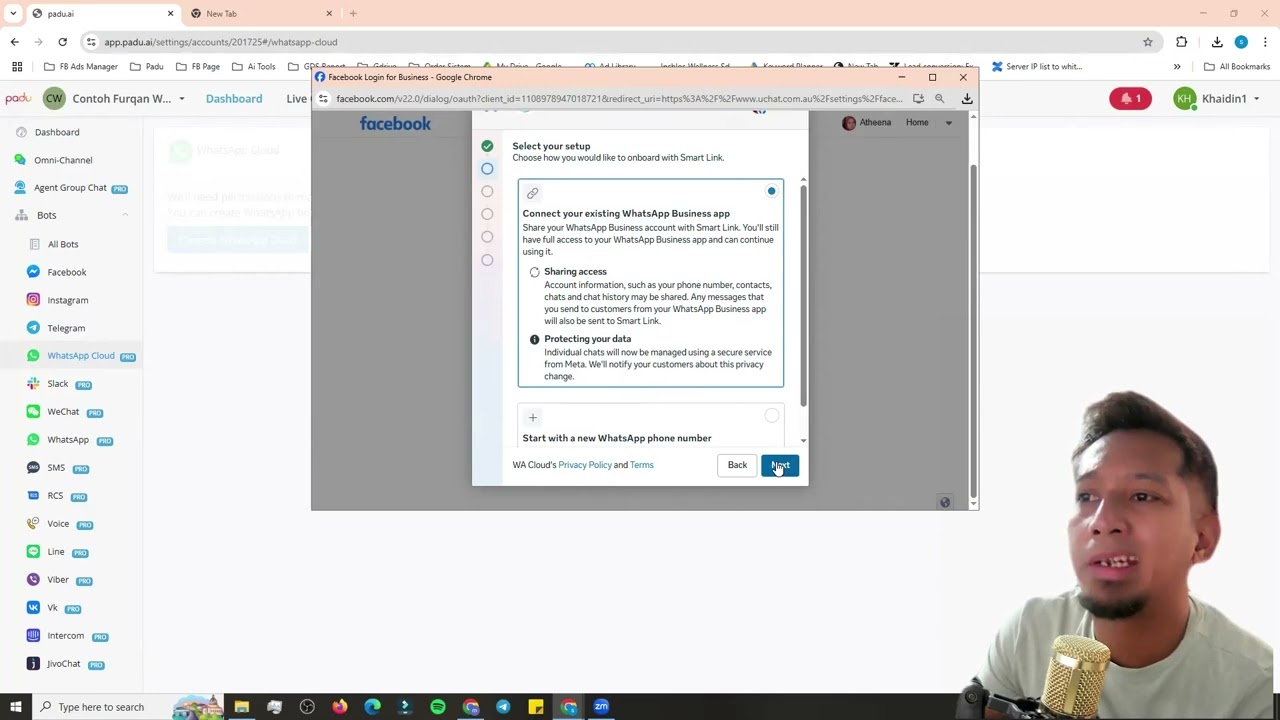The height and width of the screenshot is (720, 1280).
Task: Open the RCS channel icon
Action: pos(33,496)
